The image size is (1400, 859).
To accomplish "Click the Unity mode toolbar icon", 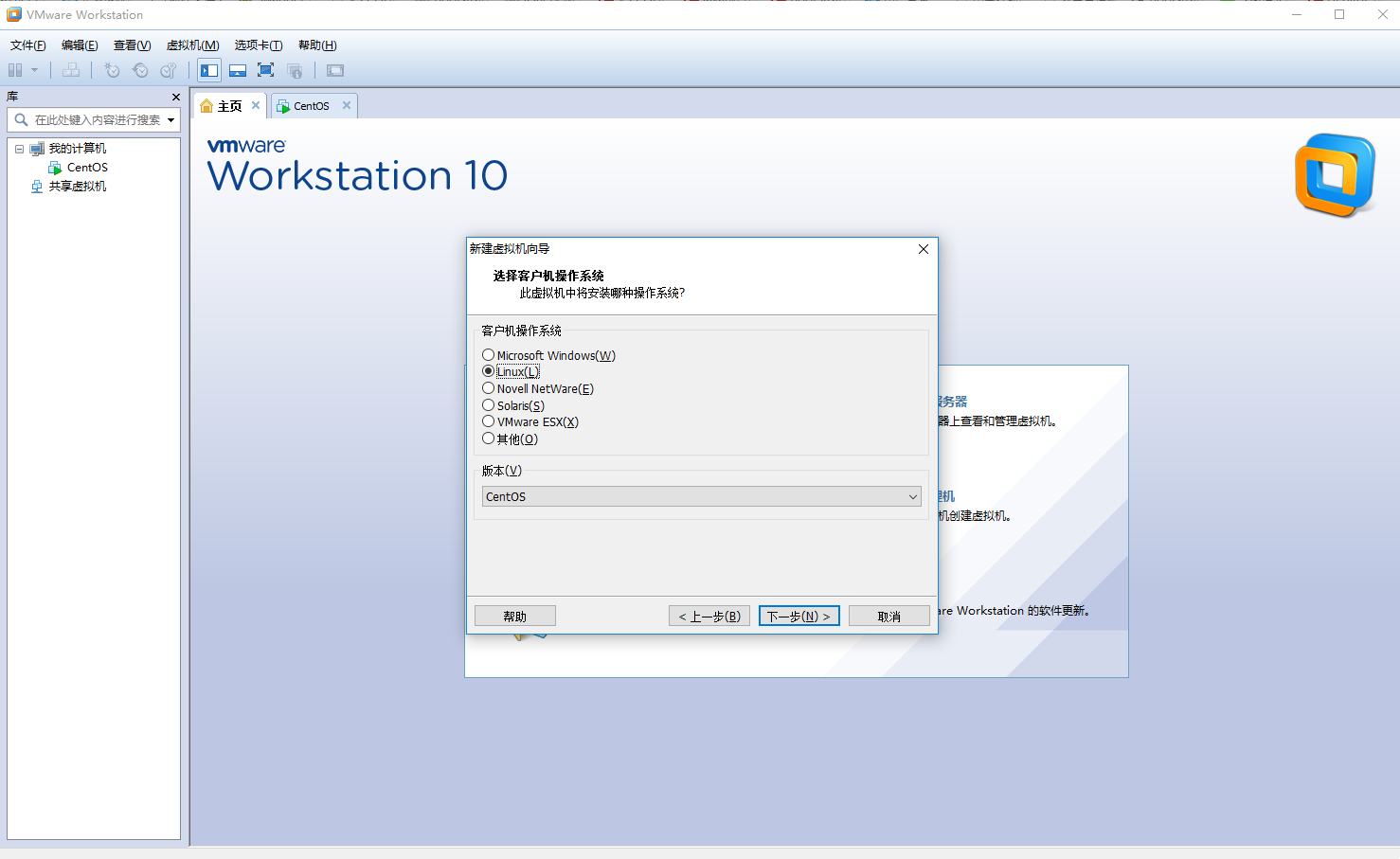I will [x=295, y=70].
